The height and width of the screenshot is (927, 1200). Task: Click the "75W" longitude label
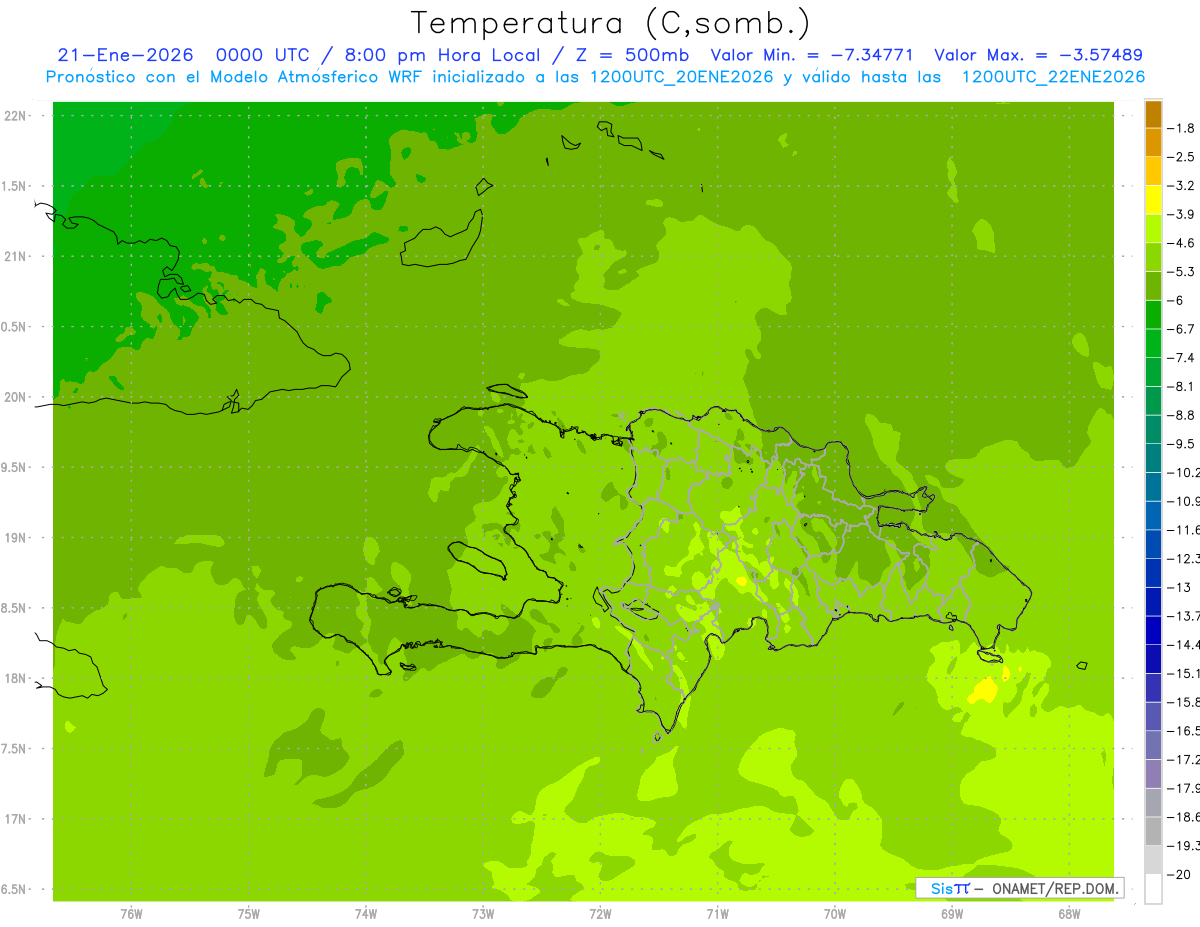[x=248, y=913]
